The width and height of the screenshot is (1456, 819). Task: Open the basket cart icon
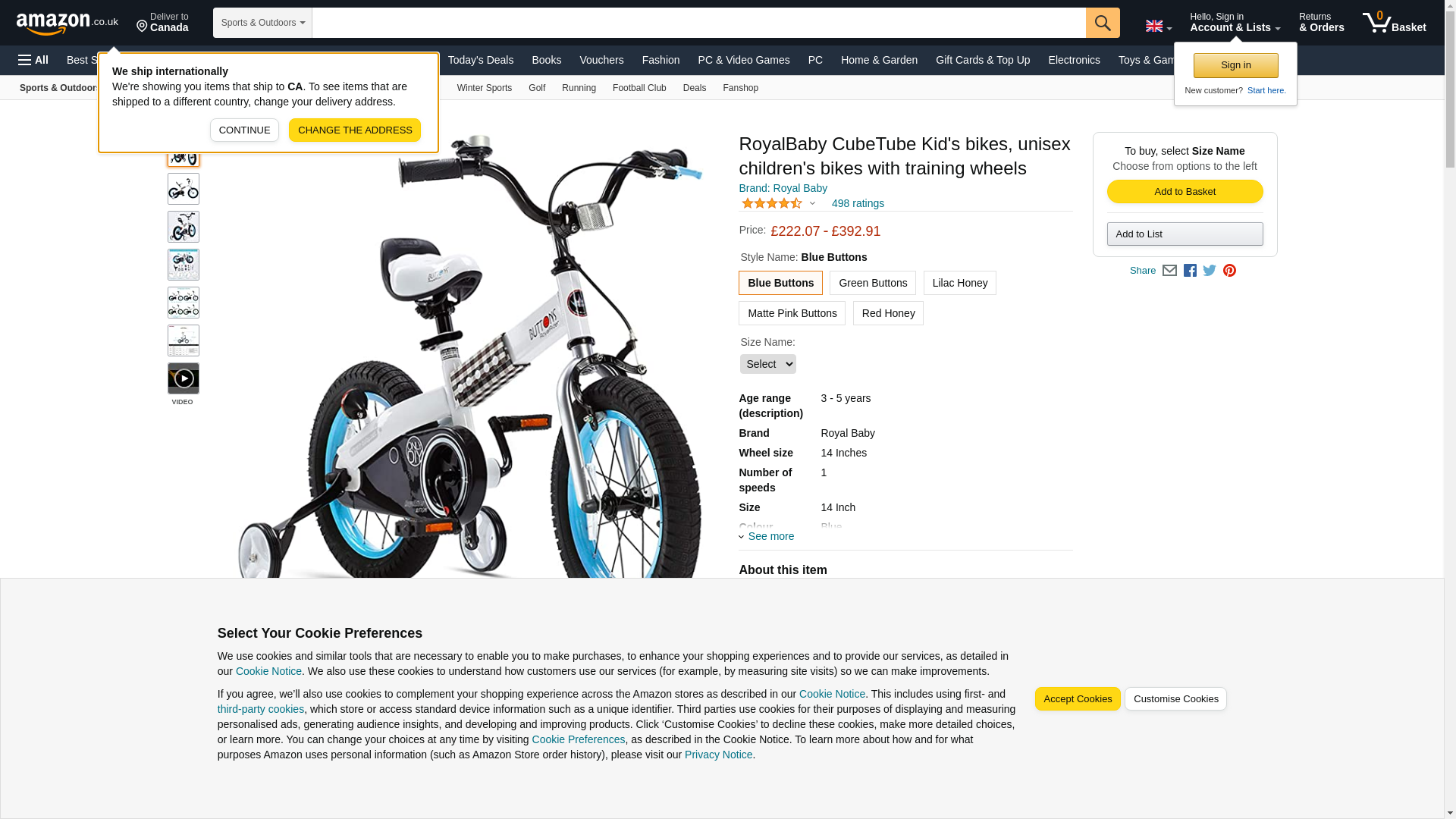click(x=1394, y=22)
